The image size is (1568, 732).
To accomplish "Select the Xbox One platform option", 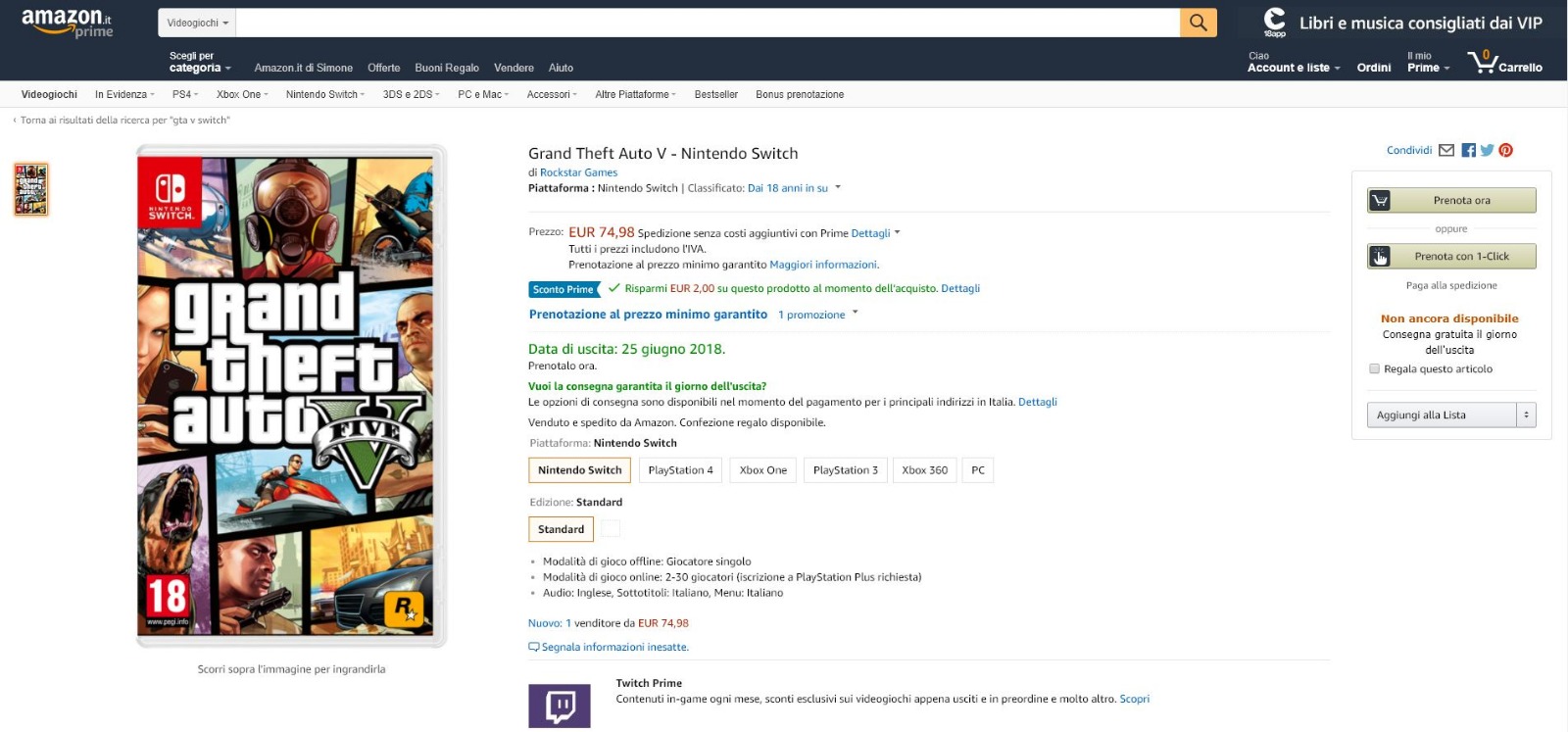I will (x=762, y=470).
